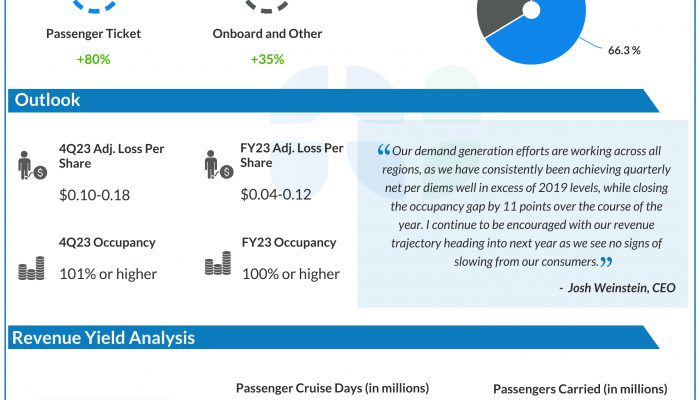Select the coin stack icon for 4Q23 Occupancy

pyautogui.click(x=31, y=267)
